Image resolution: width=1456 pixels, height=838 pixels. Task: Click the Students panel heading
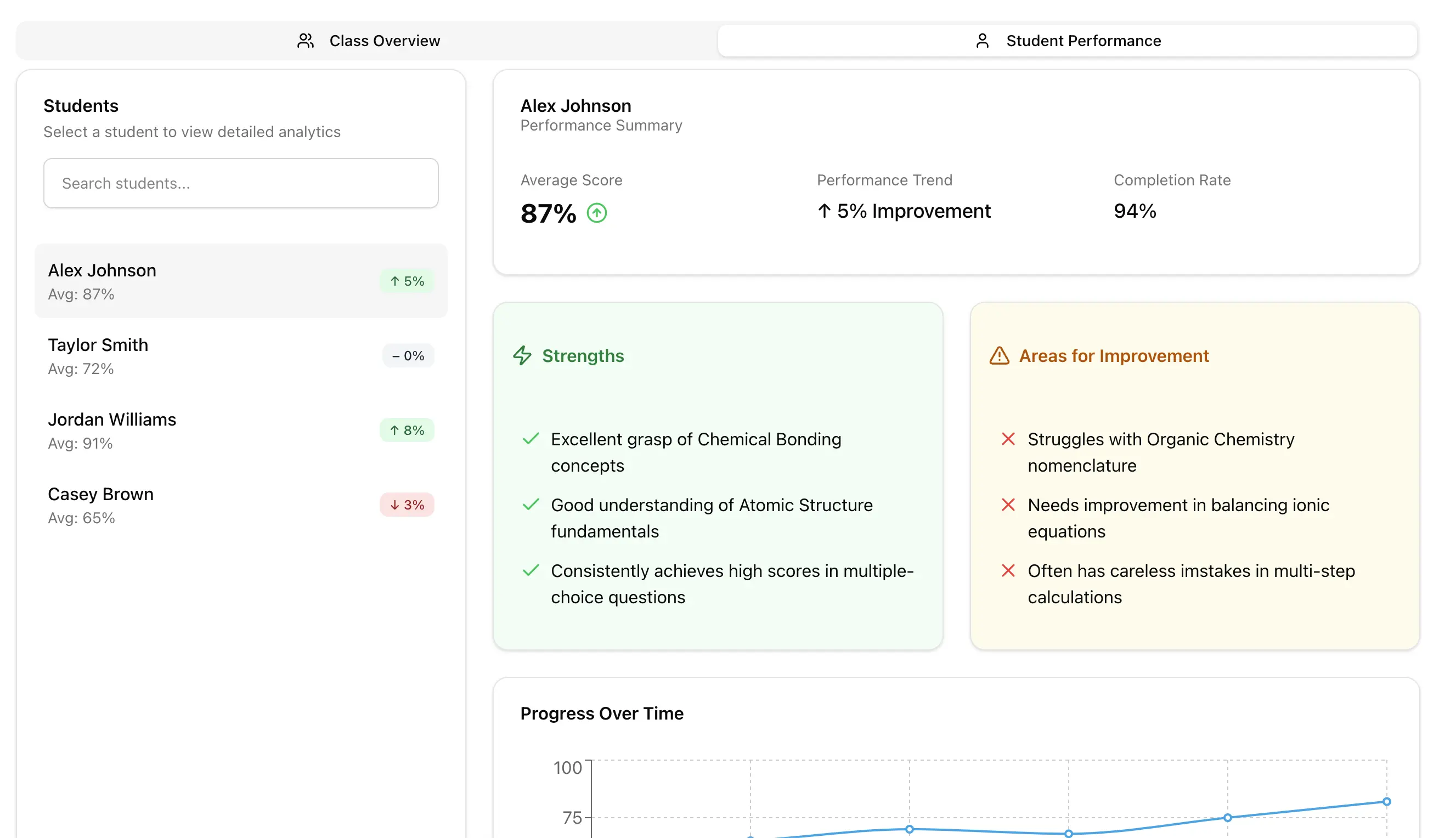pos(81,105)
